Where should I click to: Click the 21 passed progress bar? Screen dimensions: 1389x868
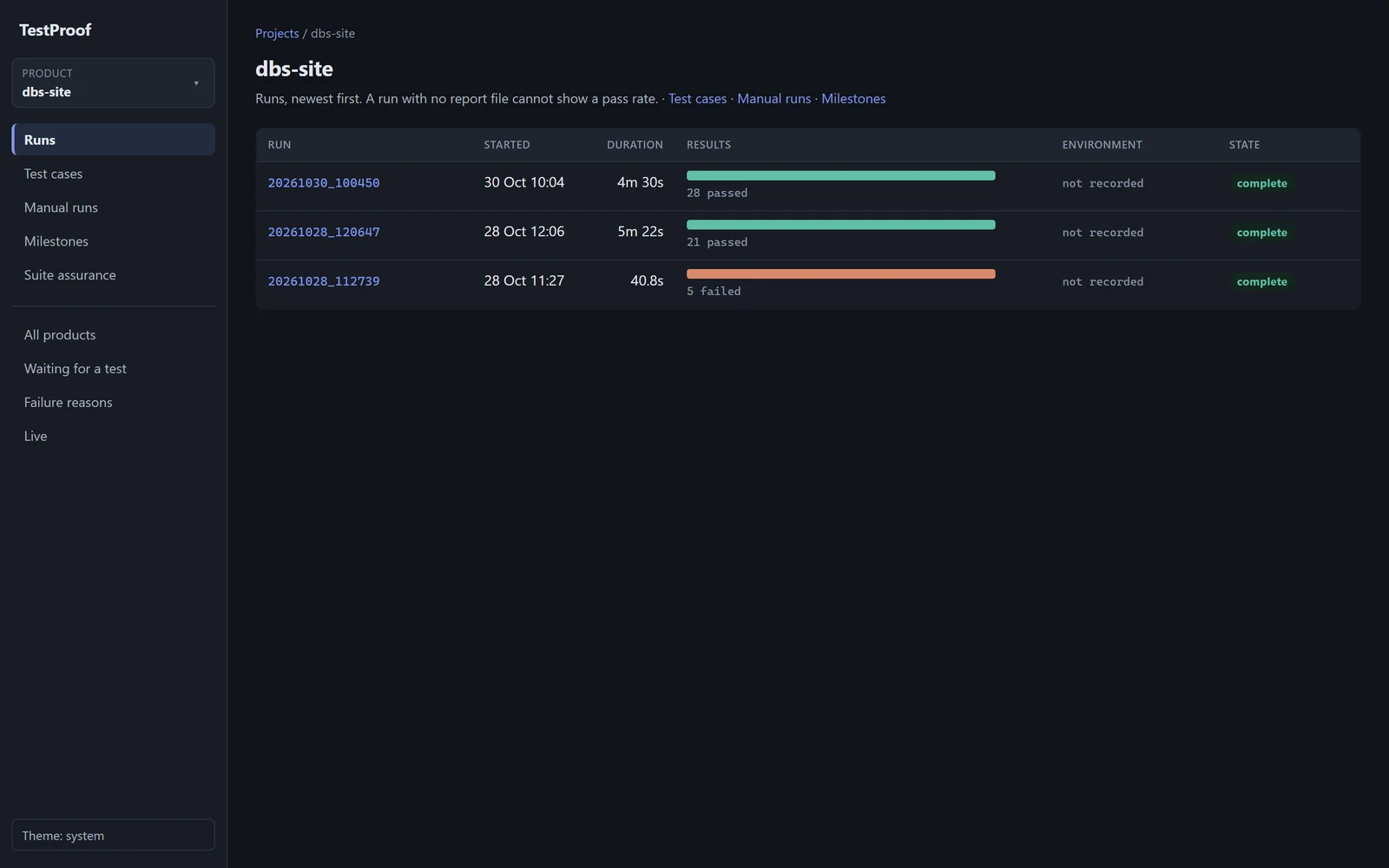pos(840,225)
